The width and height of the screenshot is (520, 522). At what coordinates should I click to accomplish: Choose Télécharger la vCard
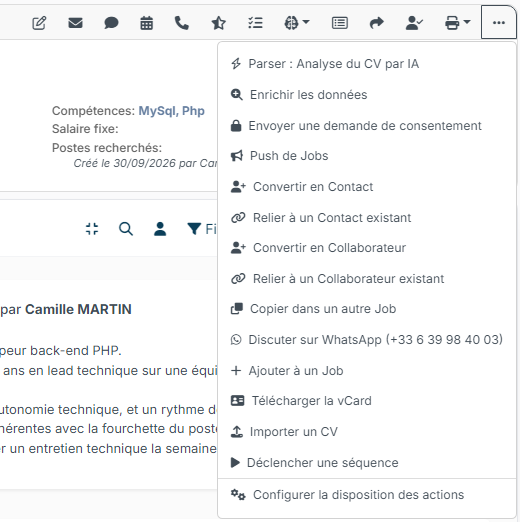(367, 401)
